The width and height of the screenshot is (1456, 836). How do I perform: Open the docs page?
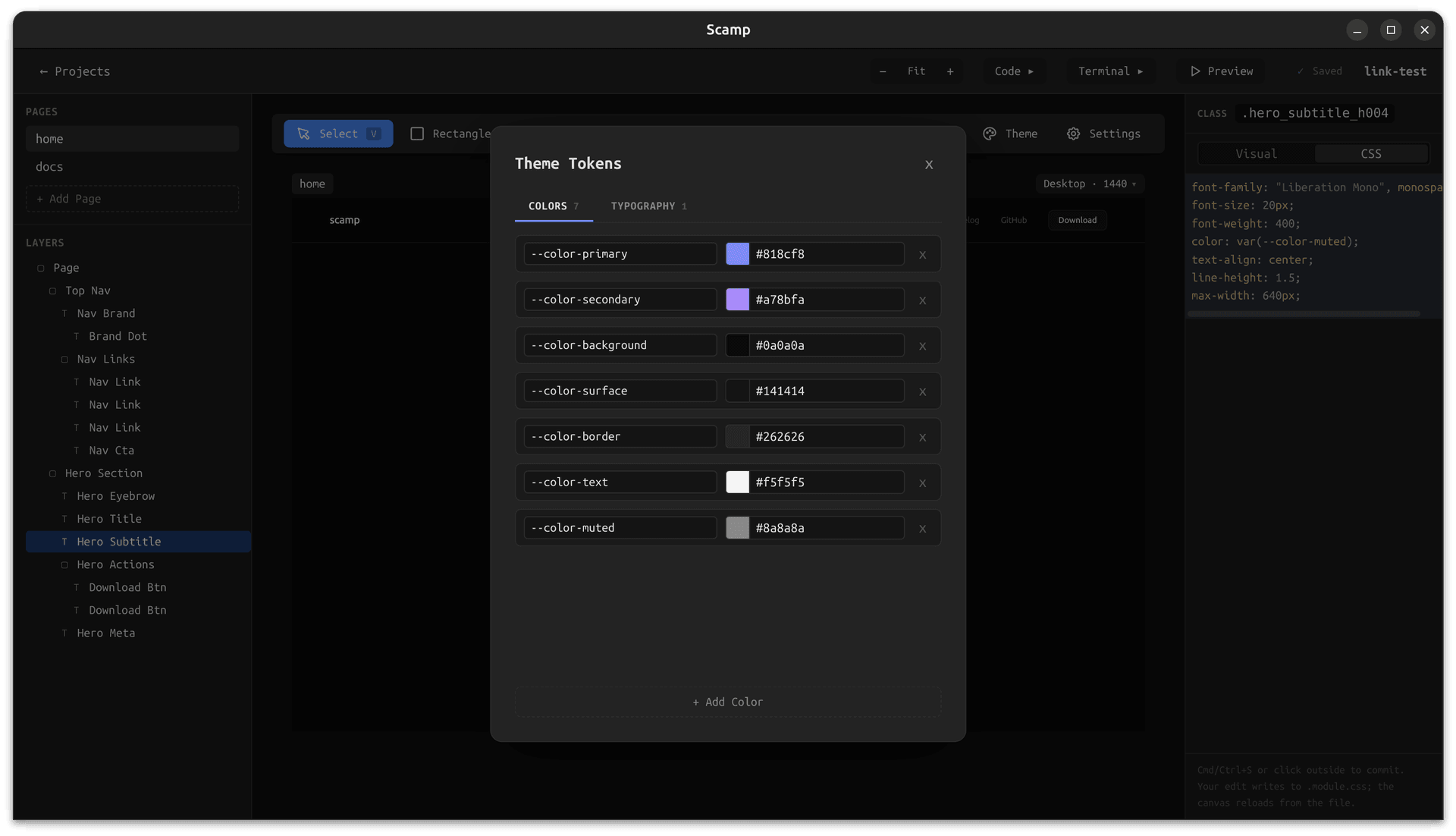click(x=132, y=167)
